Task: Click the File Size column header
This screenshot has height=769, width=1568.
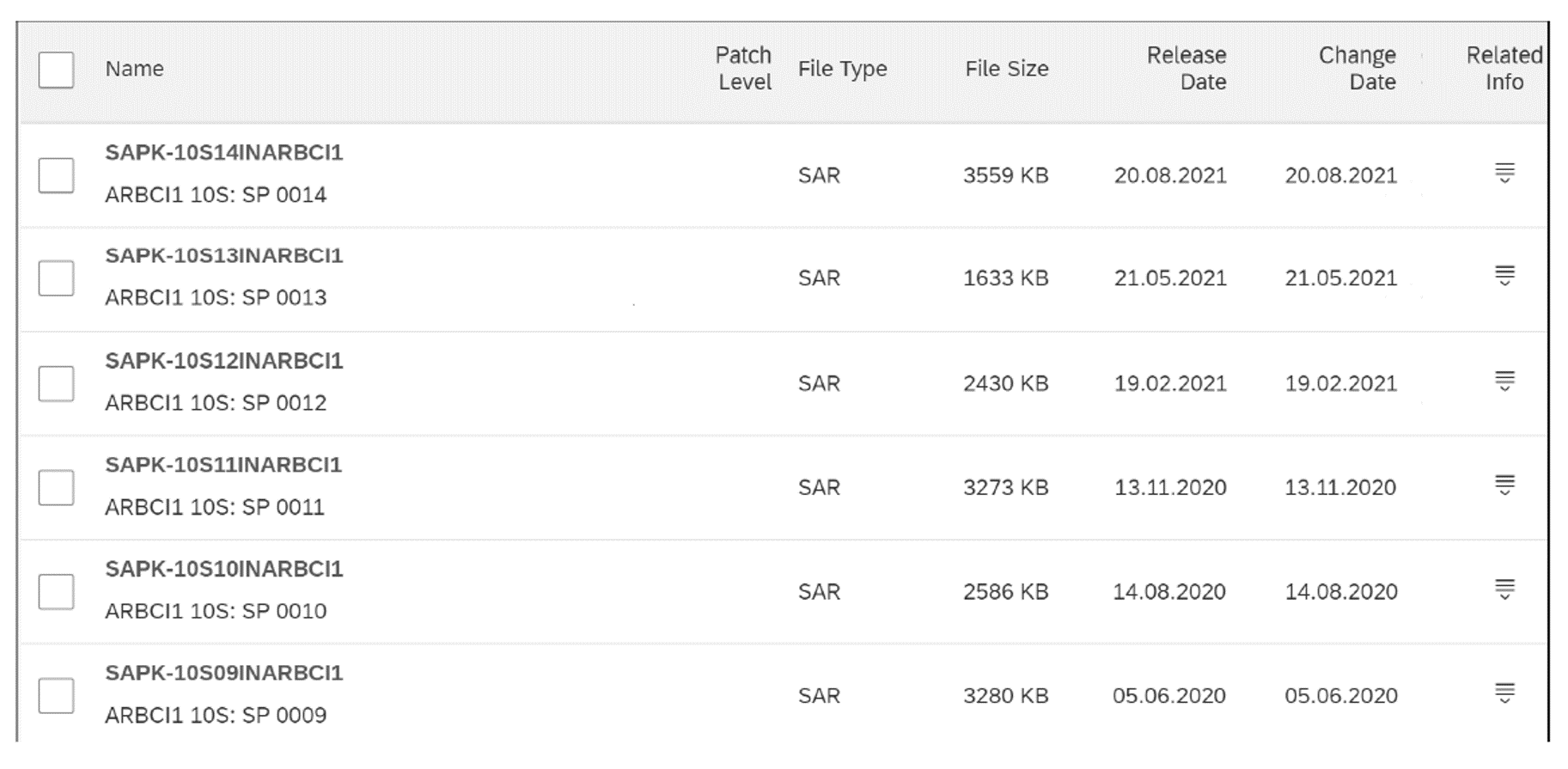Action: coord(1006,69)
